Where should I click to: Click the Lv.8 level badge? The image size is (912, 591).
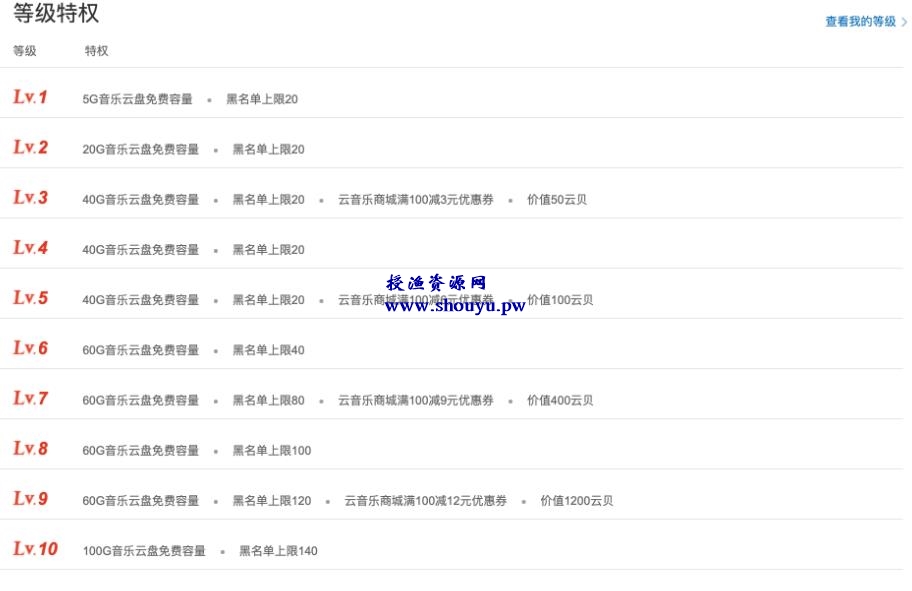pos(30,448)
